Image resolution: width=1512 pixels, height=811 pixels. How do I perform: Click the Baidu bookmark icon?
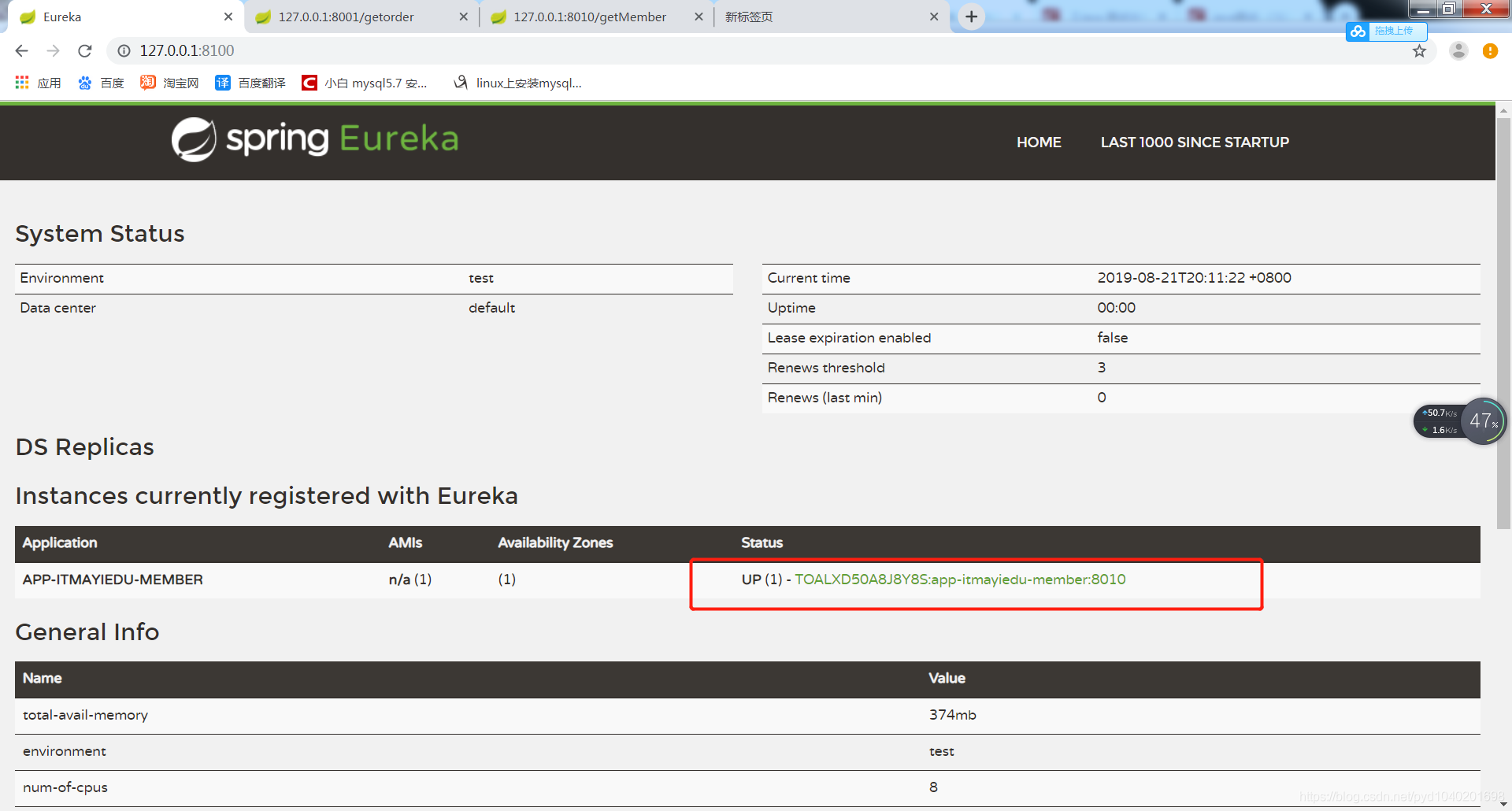click(85, 82)
